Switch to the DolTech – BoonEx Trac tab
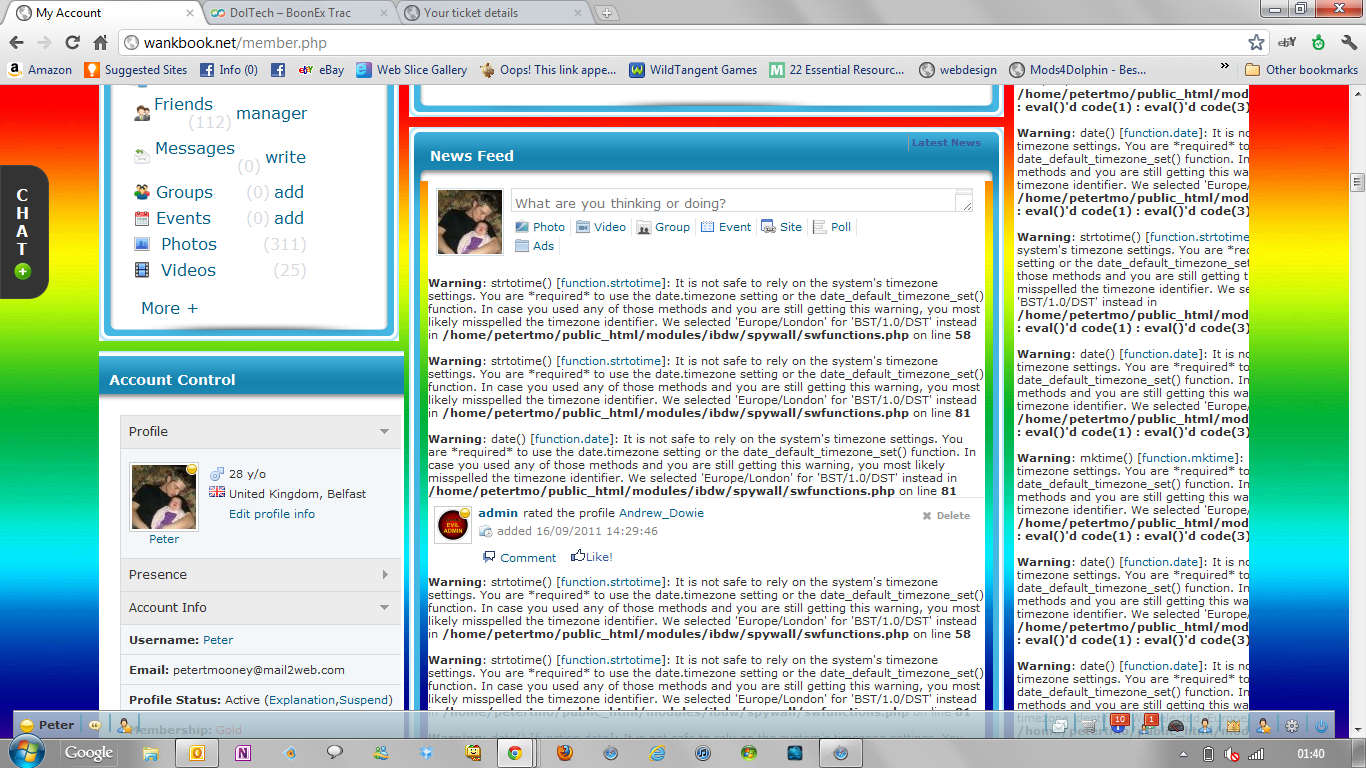1366x768 pixels. [x=298, y=13]
